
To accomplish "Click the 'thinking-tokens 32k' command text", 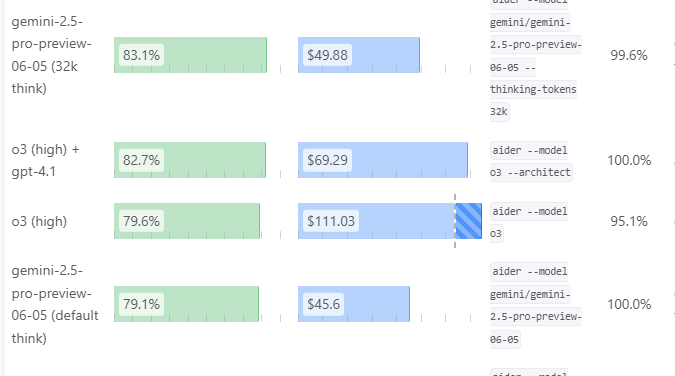I will coord(533,100).
